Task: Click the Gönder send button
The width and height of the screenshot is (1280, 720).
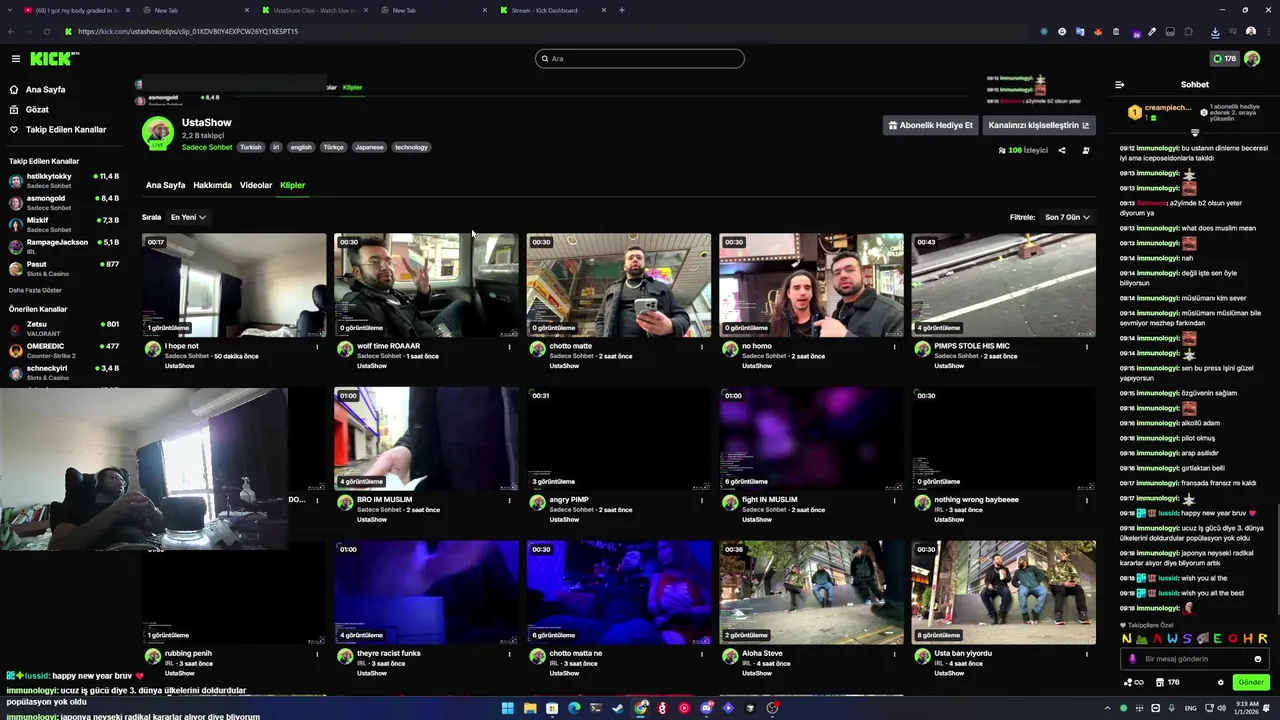Action: (1251, 683)
